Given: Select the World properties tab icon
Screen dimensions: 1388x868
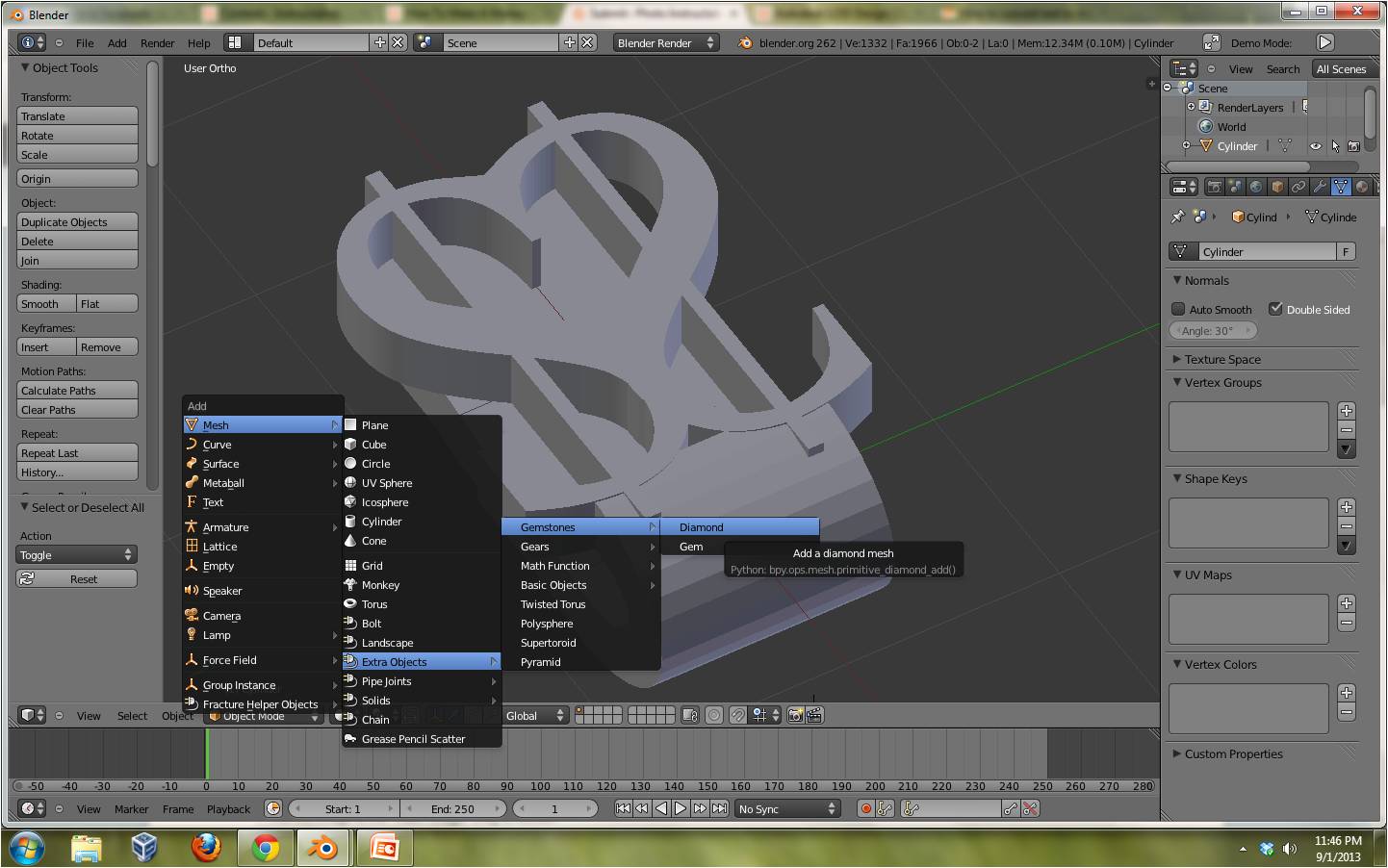Looking at the screenshot, I should 1256,187.
